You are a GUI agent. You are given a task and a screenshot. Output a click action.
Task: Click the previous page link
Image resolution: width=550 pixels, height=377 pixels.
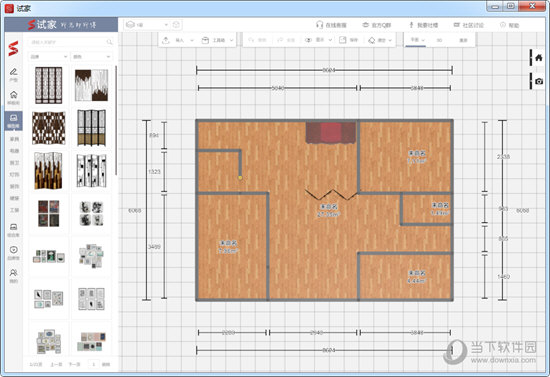[56, 364]
